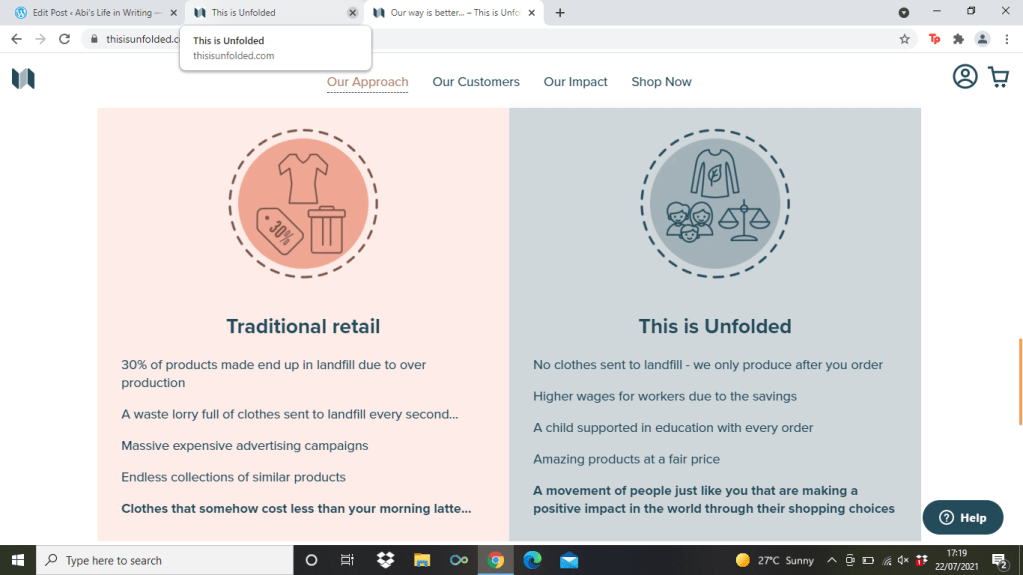Reload the current page
The image size is (1023, 575).
click(x=65, y=39)
